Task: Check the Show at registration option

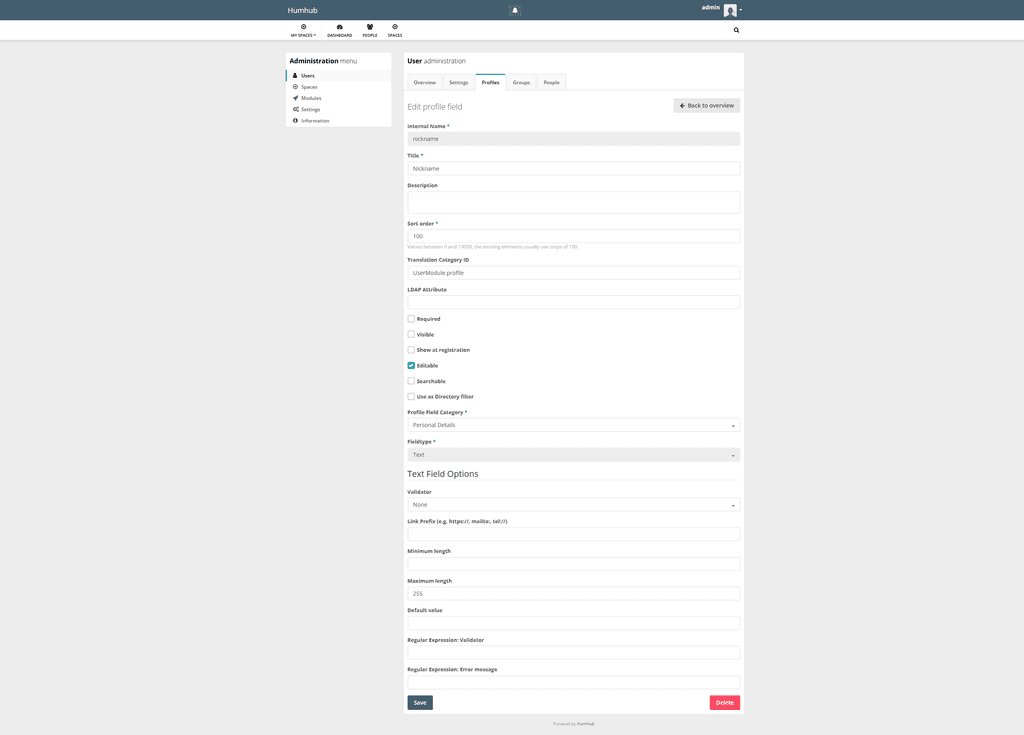Action: tap(410, 349)
